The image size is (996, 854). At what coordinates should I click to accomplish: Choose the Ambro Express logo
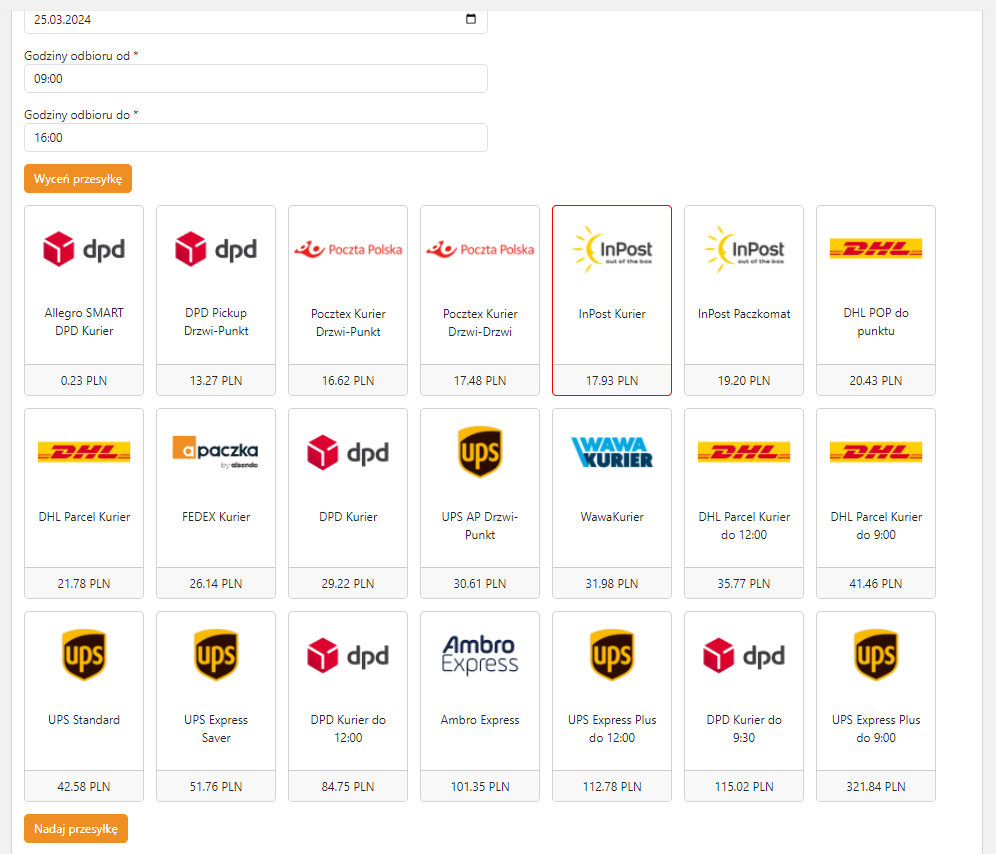(x=480, y=655)
